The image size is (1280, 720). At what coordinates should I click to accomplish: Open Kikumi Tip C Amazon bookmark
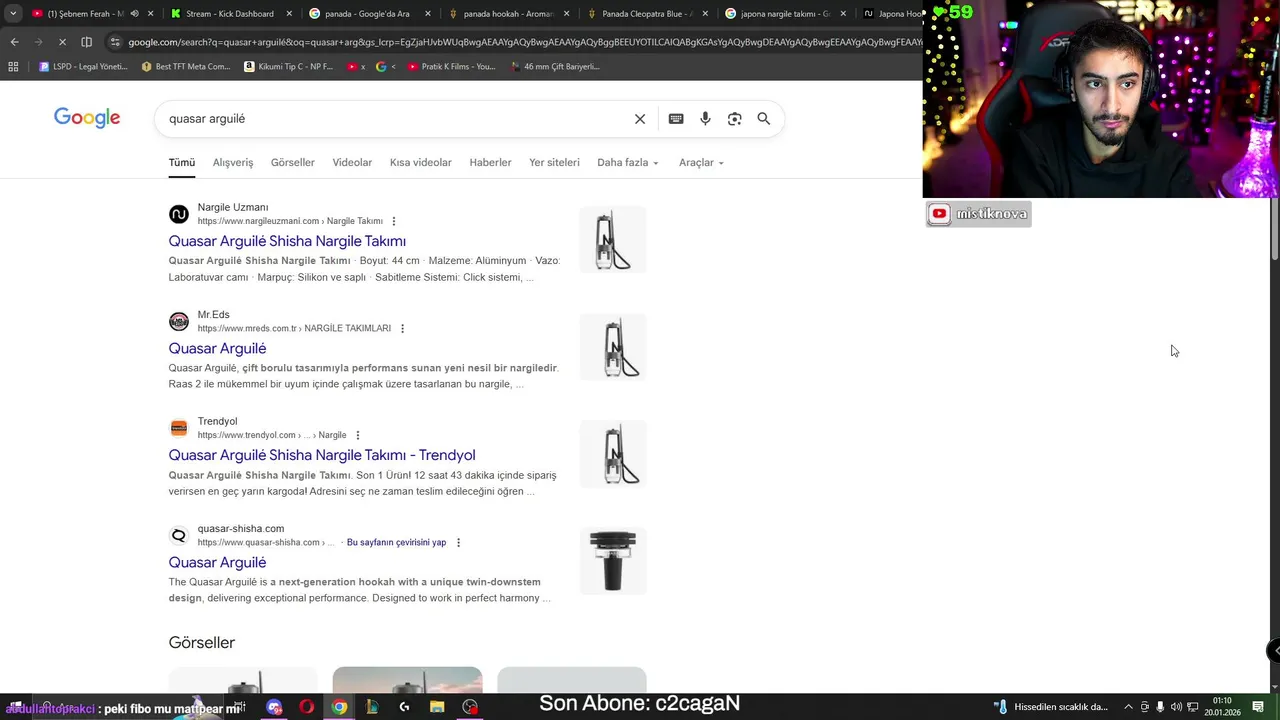(x=289, y=67)
